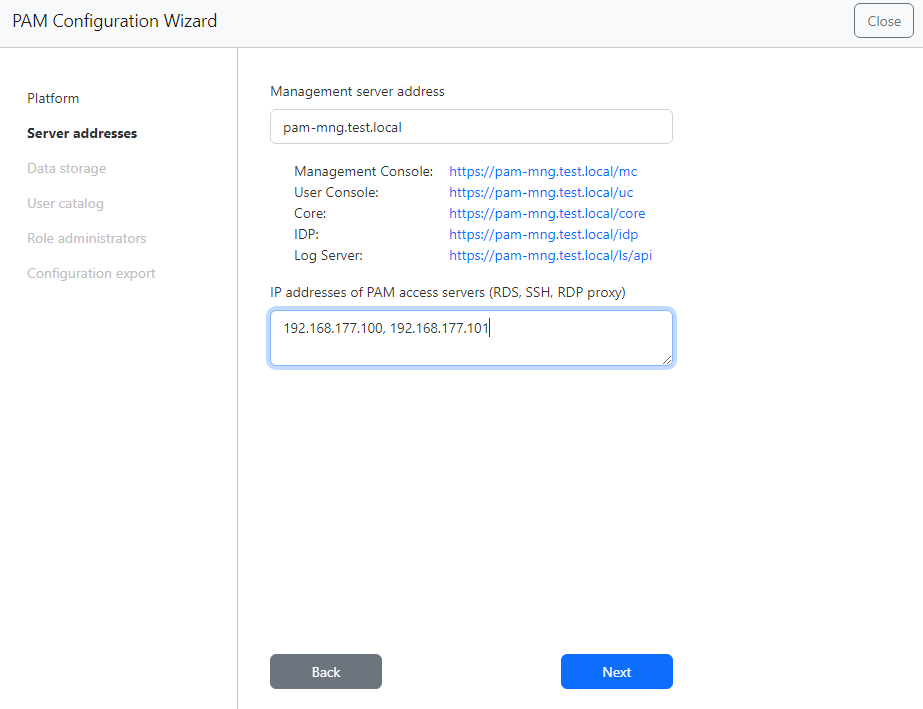The image size is (923, 709).
Task: Follow the User Console /uc link
Action: [541, 192]
